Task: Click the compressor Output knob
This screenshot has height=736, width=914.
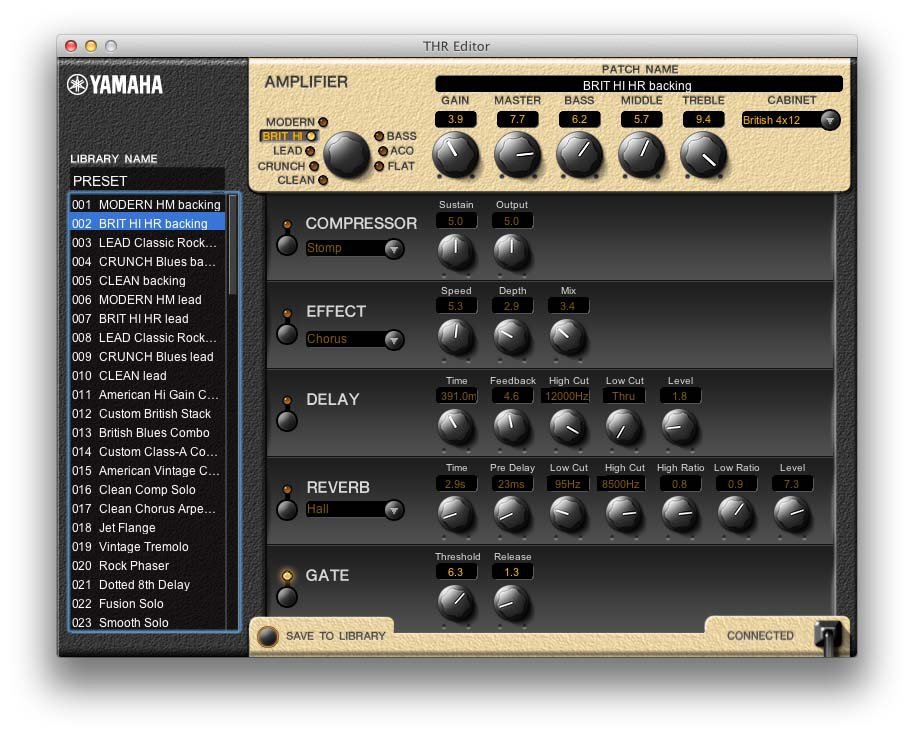Action: point(511,251)
